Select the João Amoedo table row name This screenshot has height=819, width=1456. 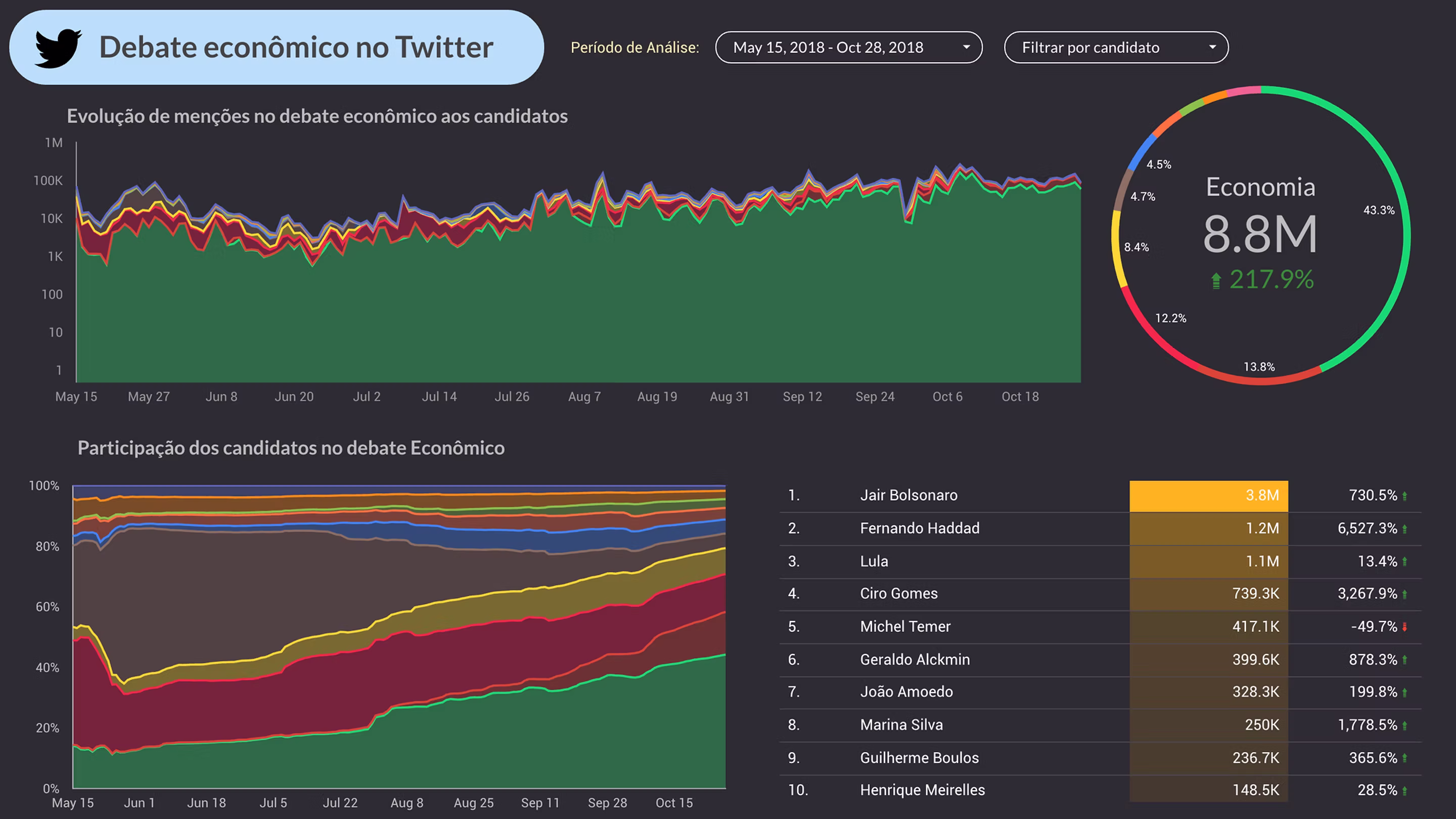point(906,691)
